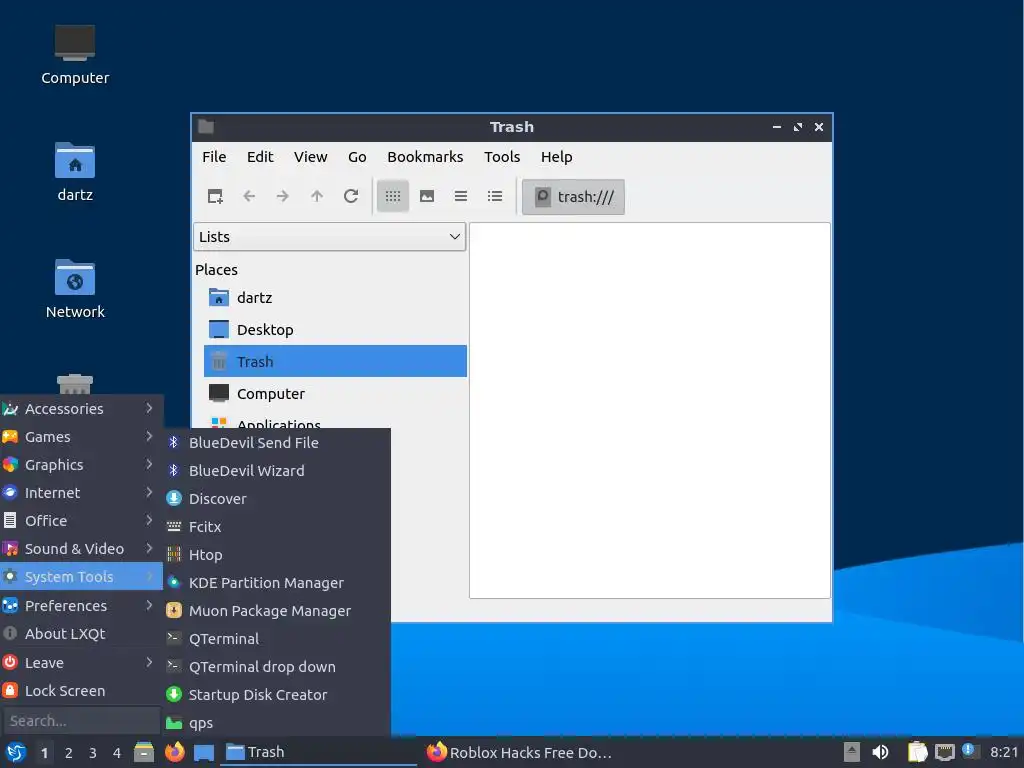Click the LXQt start menu button
This screenshot has height=768, width=1024.
[16, 752]
